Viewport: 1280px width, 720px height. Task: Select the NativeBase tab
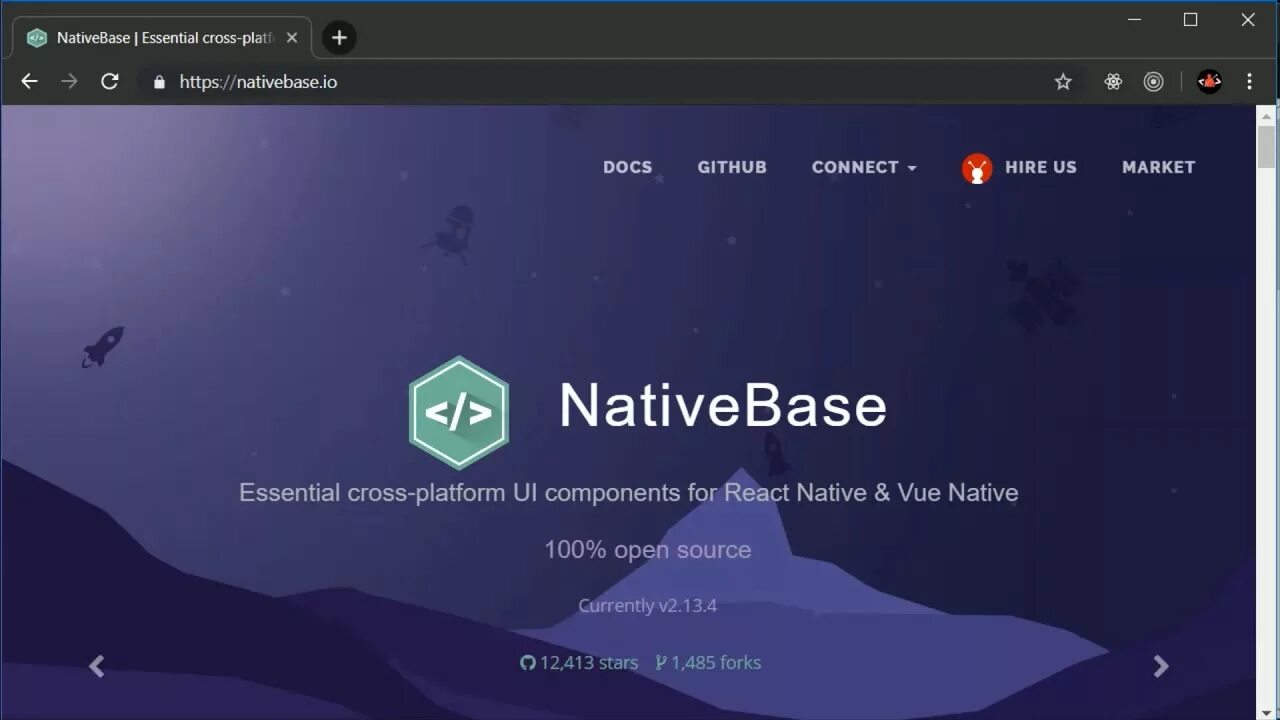(x=162, y=38)
